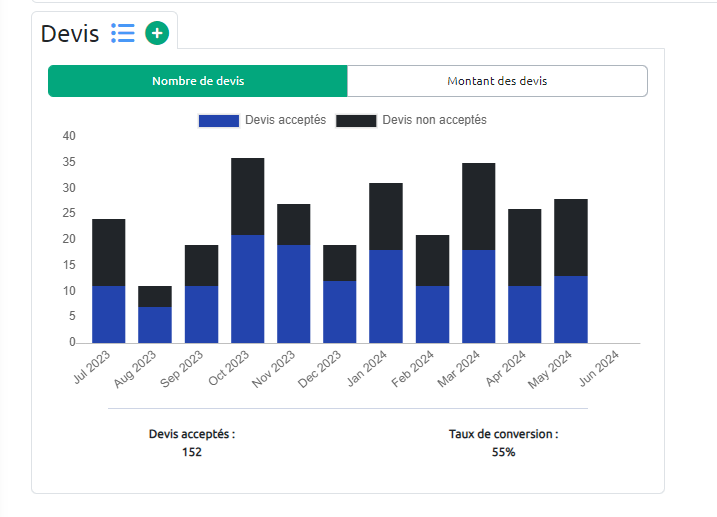
Task: Pick the dark bar segment for Nov 2023
Action: tap(293, 224)
